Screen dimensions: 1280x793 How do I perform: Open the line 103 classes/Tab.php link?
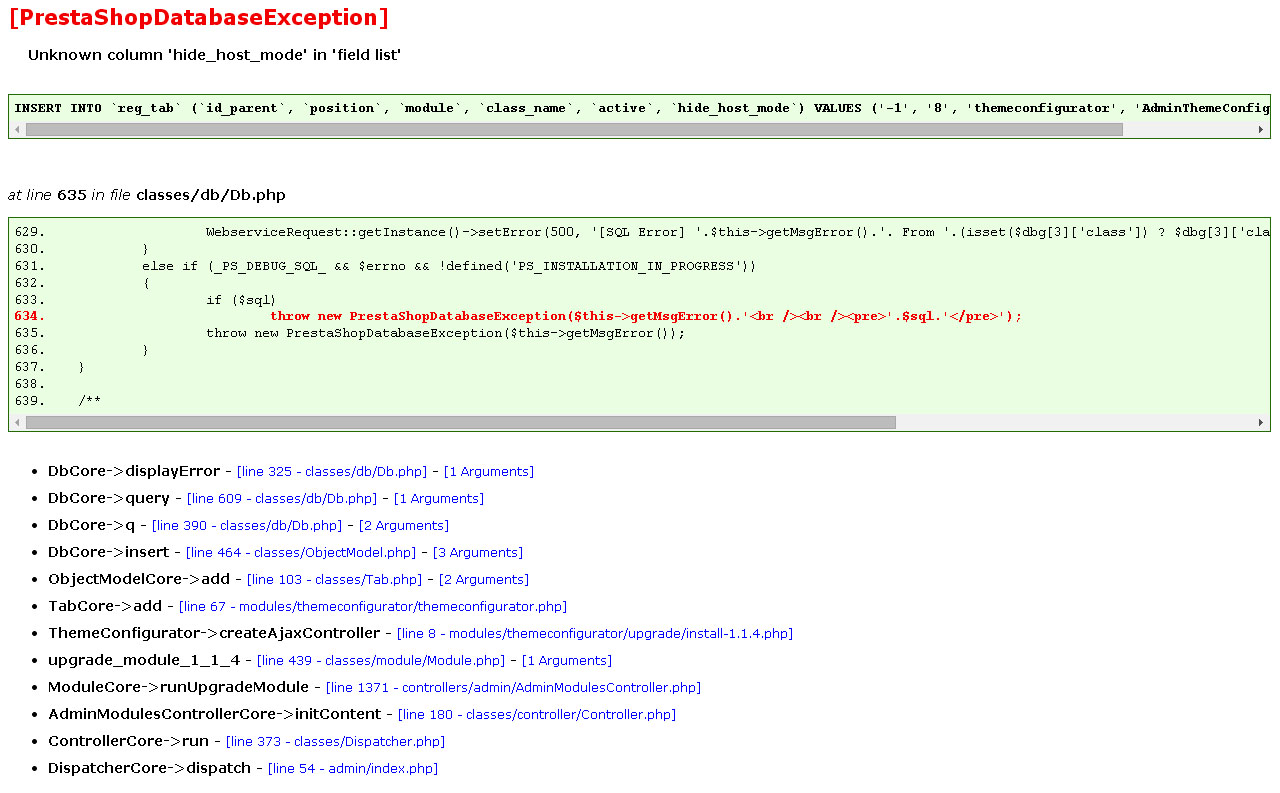click(x=334, y=579)
